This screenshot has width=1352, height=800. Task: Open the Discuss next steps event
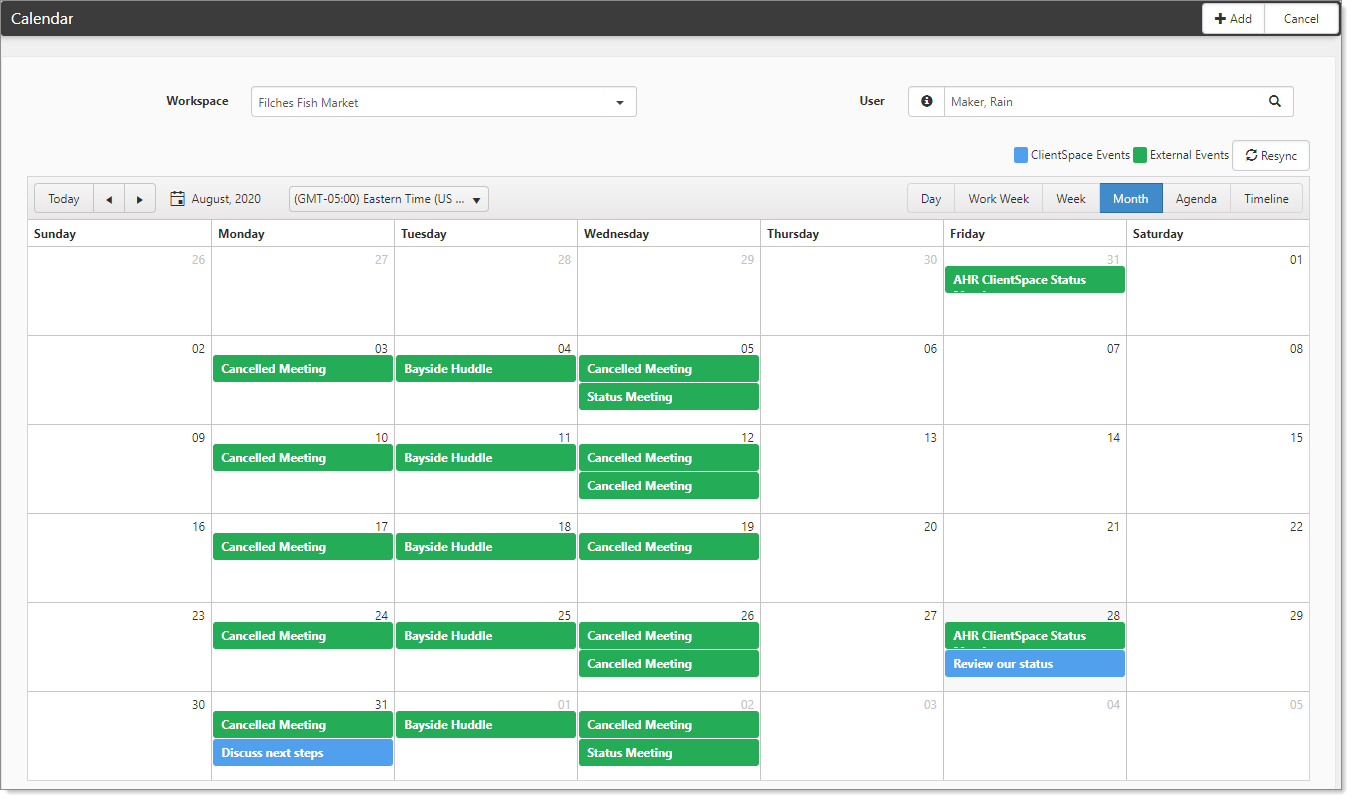(303, 753)
